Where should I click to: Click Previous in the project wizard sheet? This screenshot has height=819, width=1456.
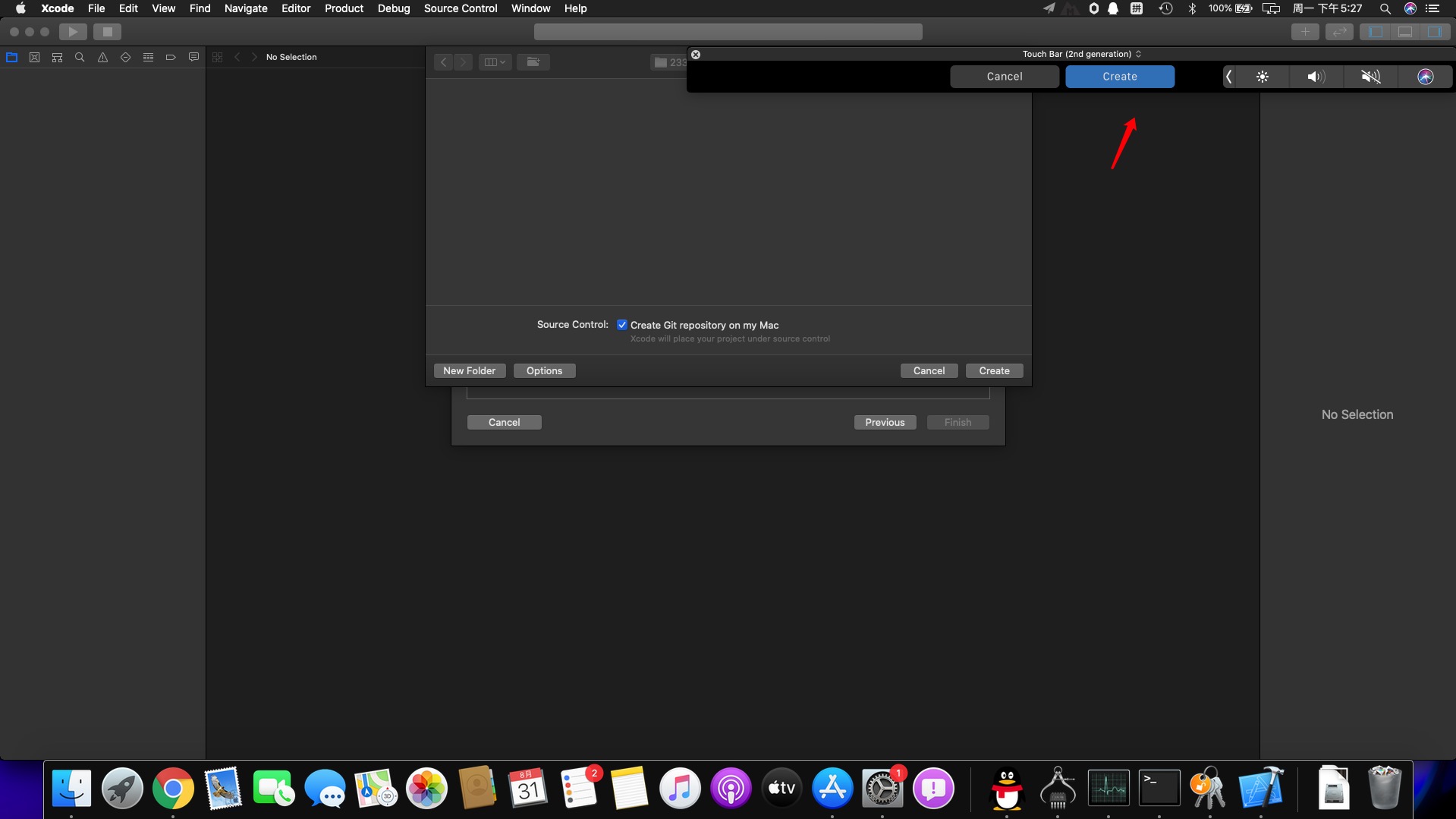[x=885, y=422]
